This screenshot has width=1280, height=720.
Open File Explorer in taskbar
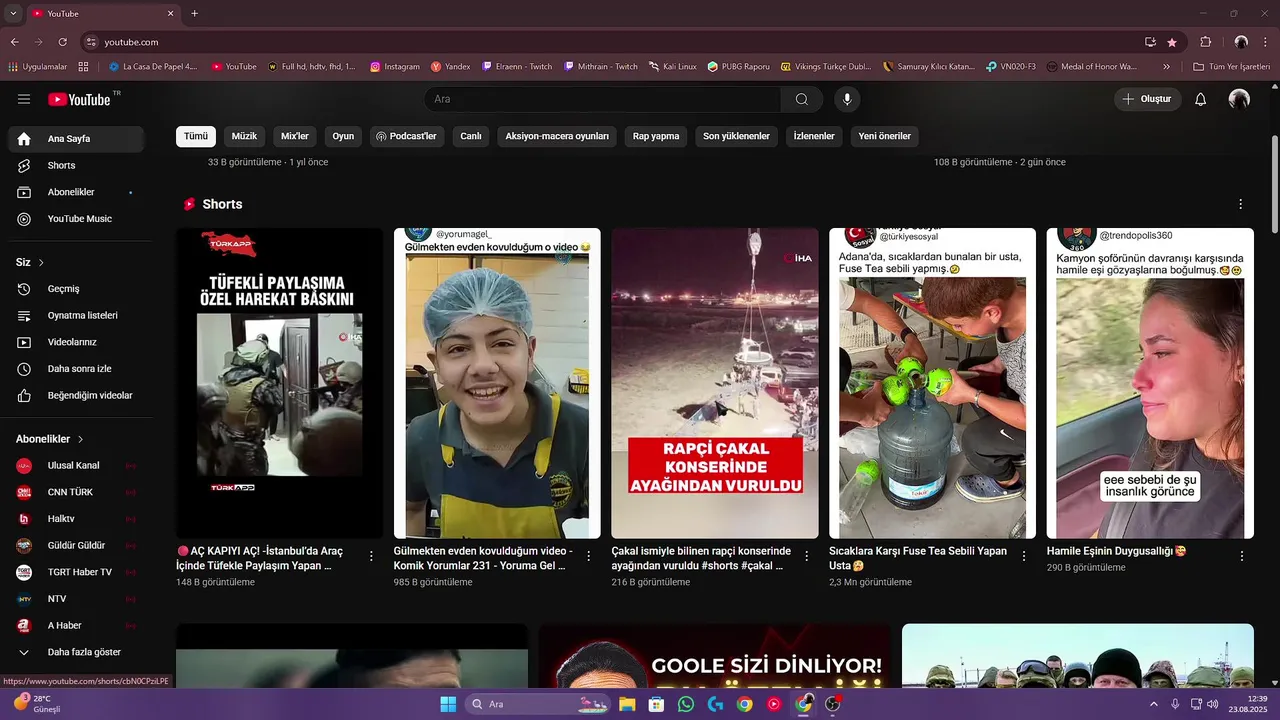tap(627, 704)
